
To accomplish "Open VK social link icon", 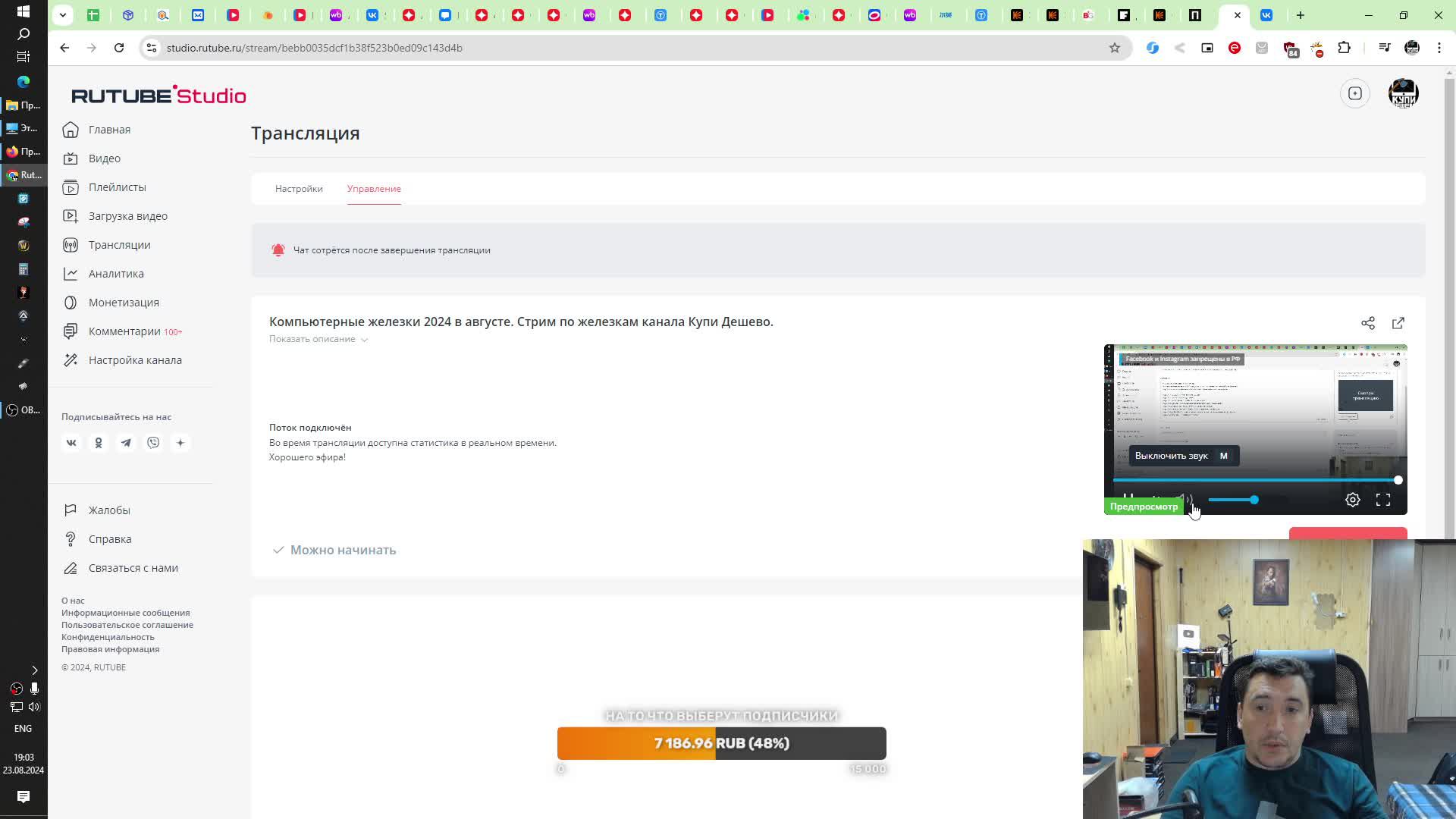I will click(71, 443).
